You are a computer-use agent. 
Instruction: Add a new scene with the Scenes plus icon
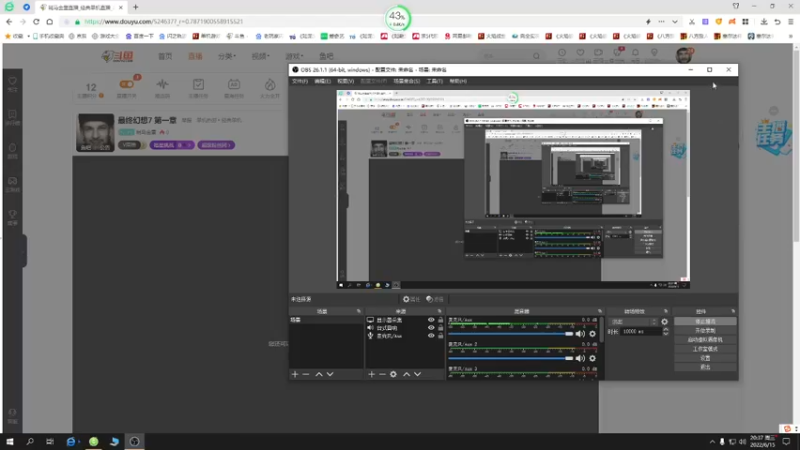click(295, 374)
